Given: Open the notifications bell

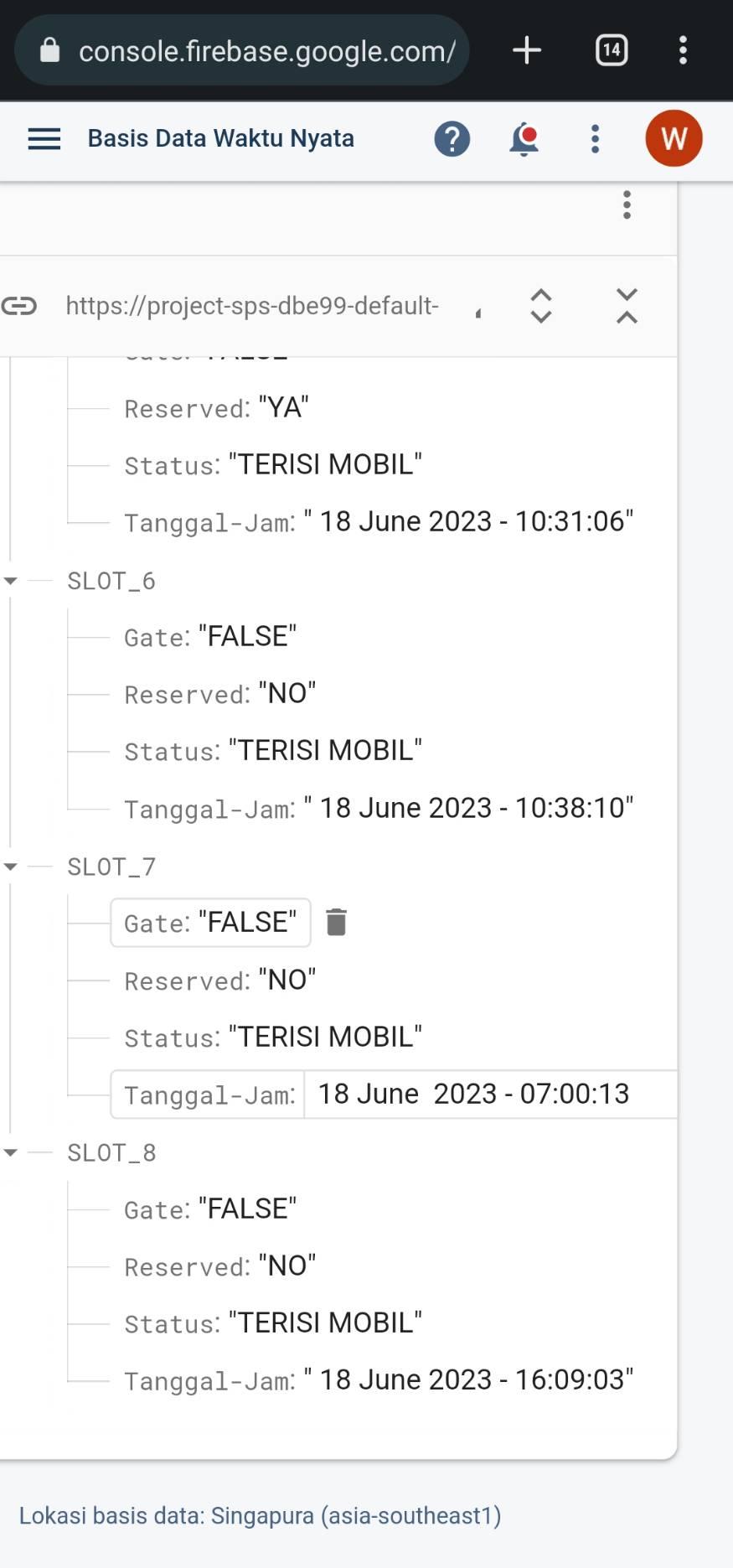Looking at the screenshot, I should pos(523,138).
